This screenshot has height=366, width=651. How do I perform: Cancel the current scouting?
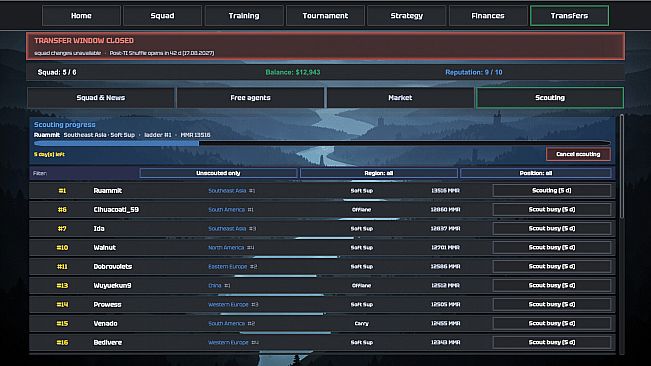pyautogui.click(x=578, y=154)
